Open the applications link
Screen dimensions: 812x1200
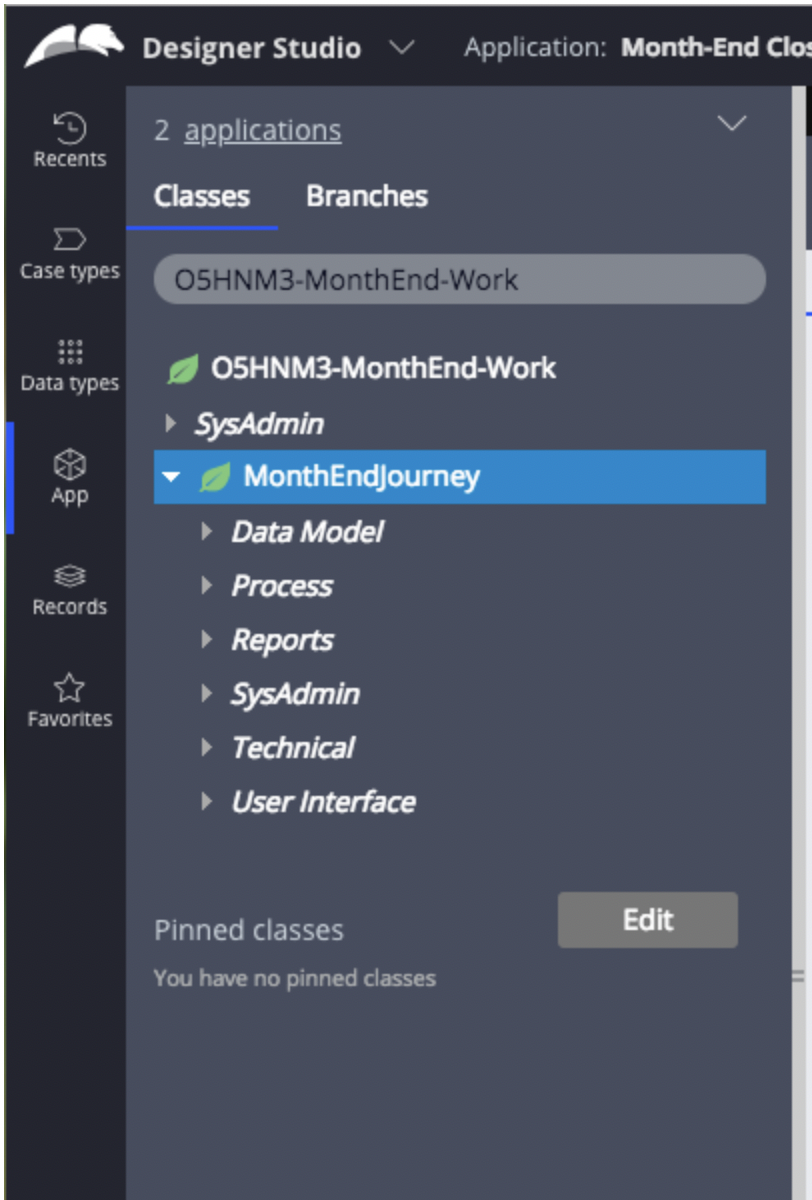[263, 130]
